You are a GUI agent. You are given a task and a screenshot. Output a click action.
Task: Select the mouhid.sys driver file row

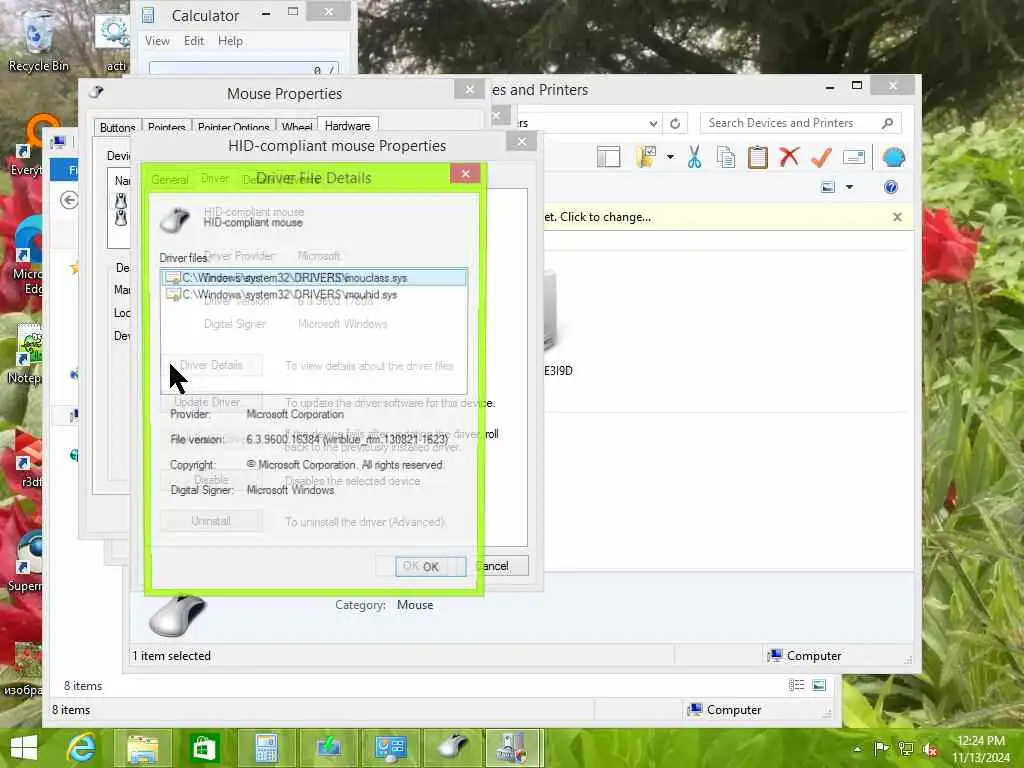(x=314, y=295)
